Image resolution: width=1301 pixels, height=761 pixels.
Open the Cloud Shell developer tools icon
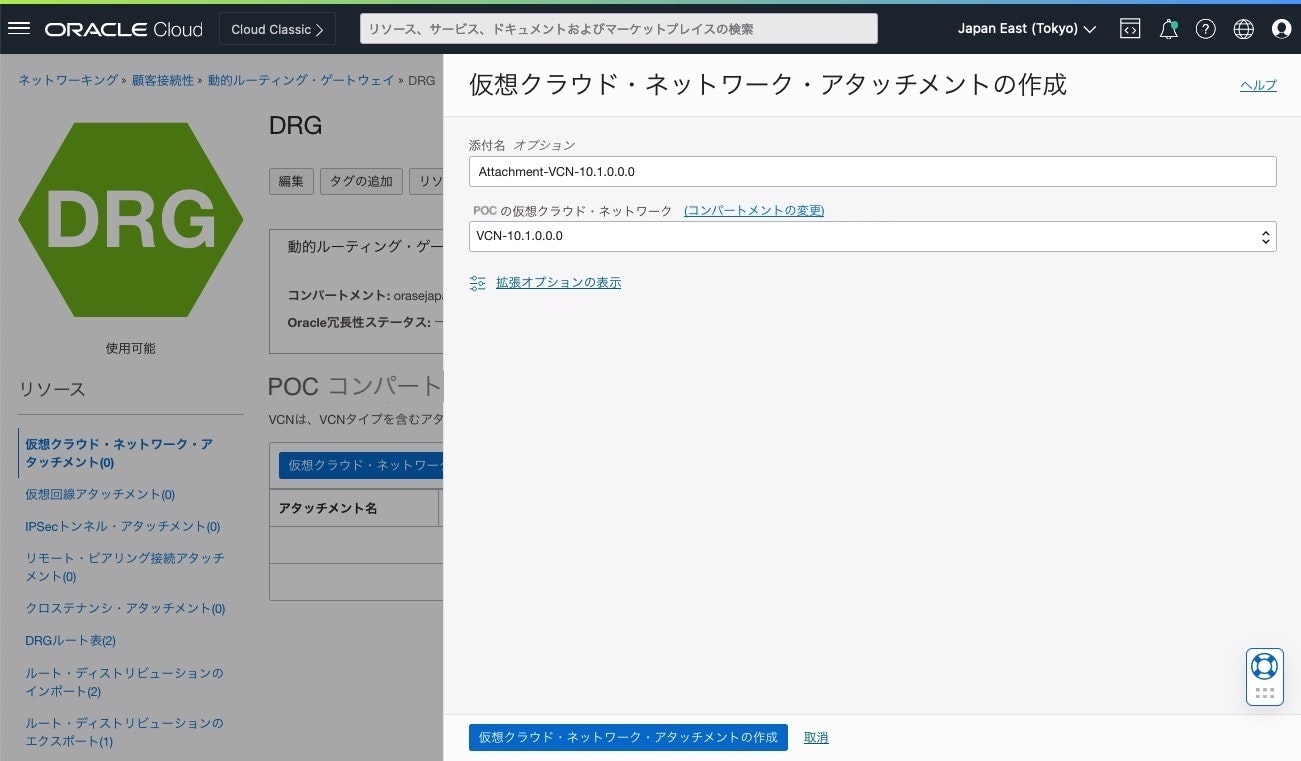1129,29
